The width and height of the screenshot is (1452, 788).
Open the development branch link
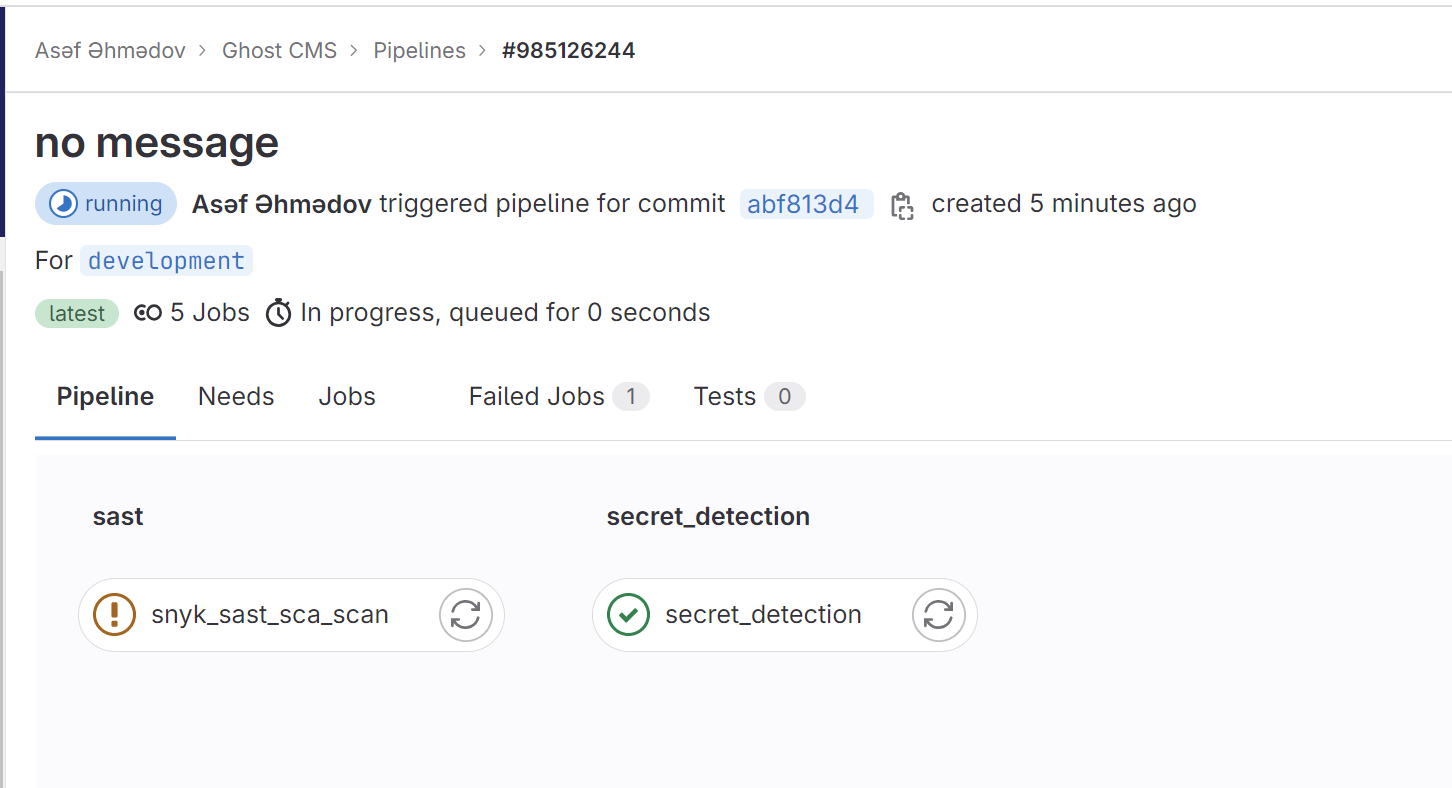point(166,261)
